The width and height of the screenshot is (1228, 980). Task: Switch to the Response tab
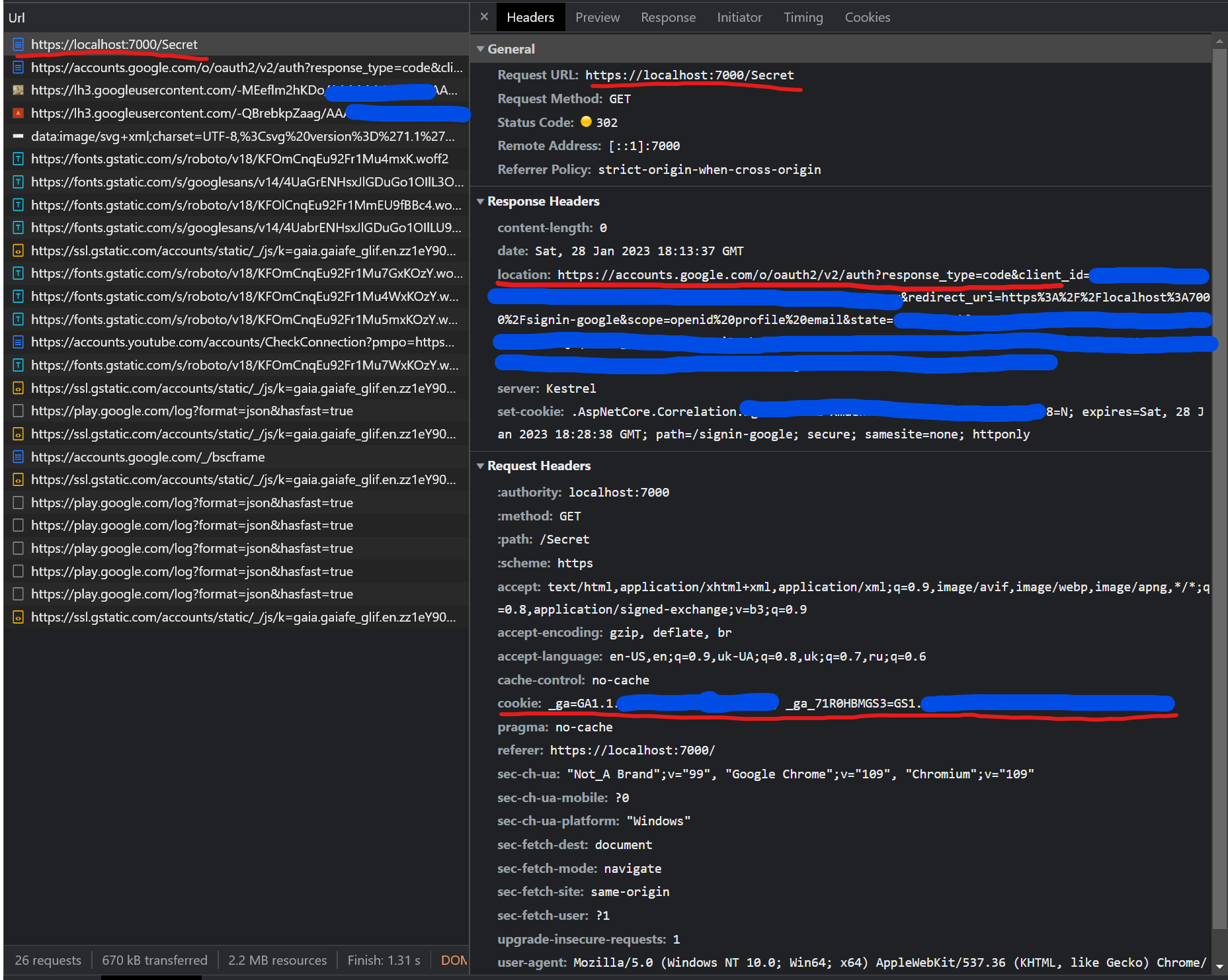coord(668,17)
